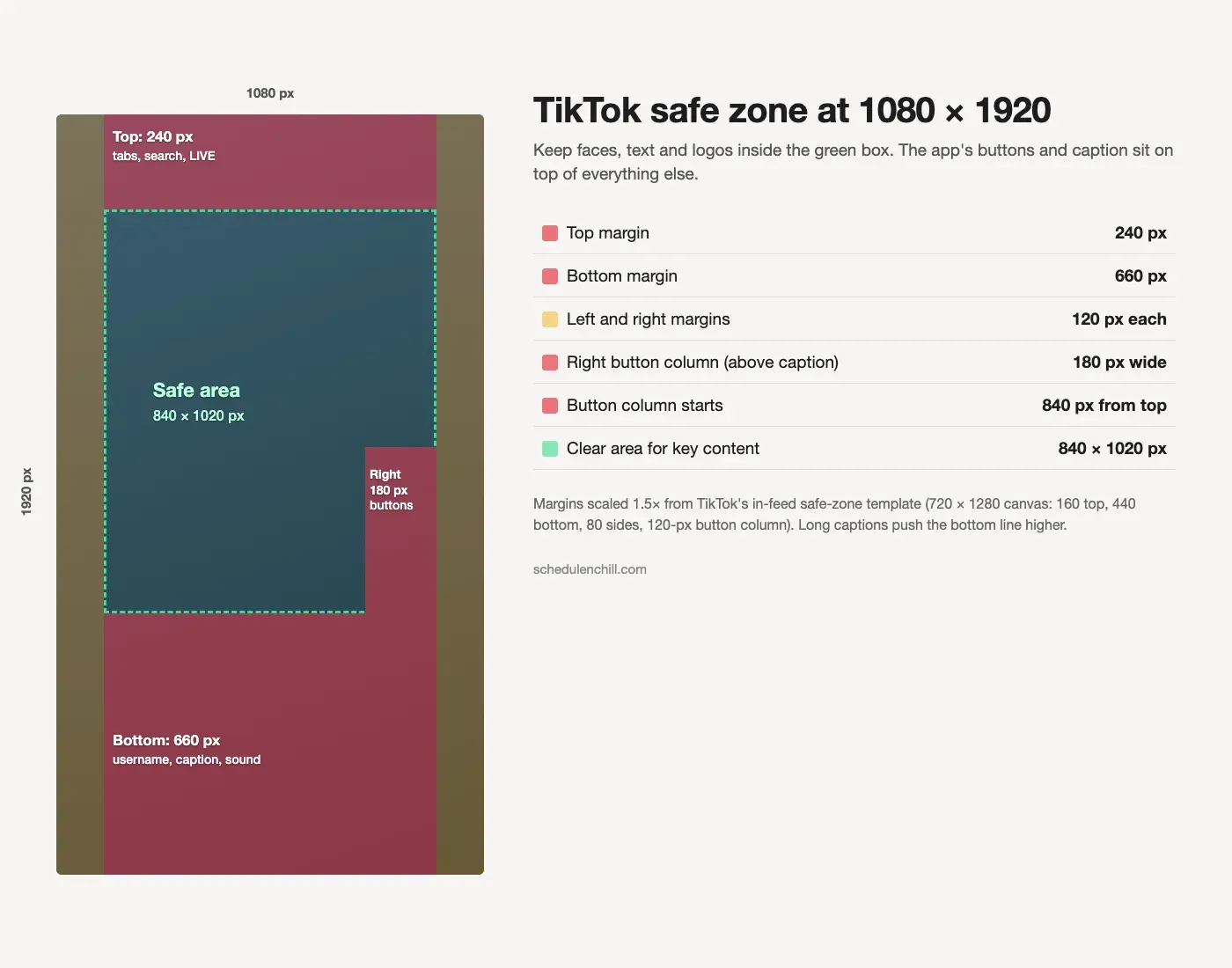Click the Safe area label in the diagram
This screenshot has width=1232, height=968.
pos(196,390)
